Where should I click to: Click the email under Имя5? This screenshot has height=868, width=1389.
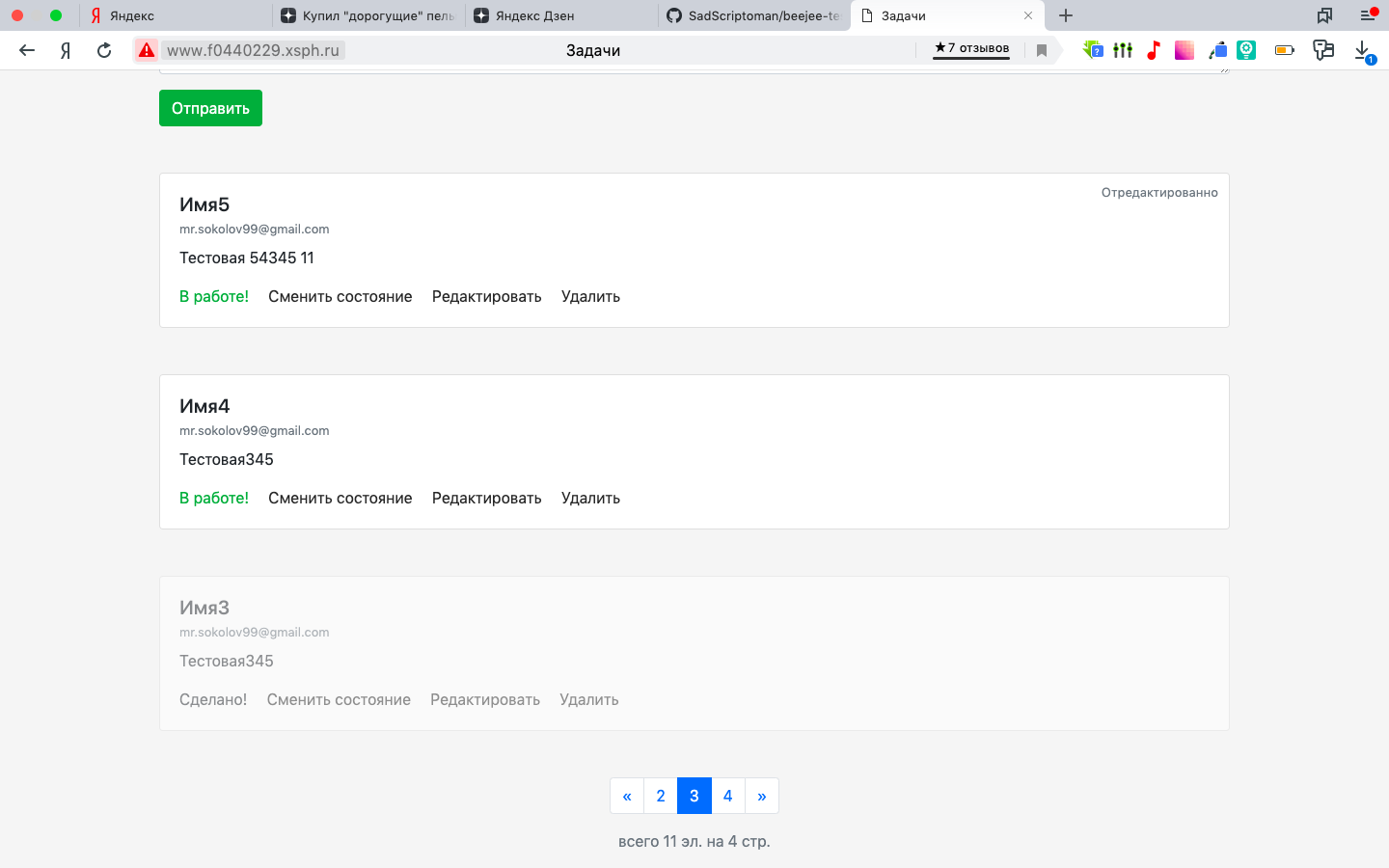point(255,229)
